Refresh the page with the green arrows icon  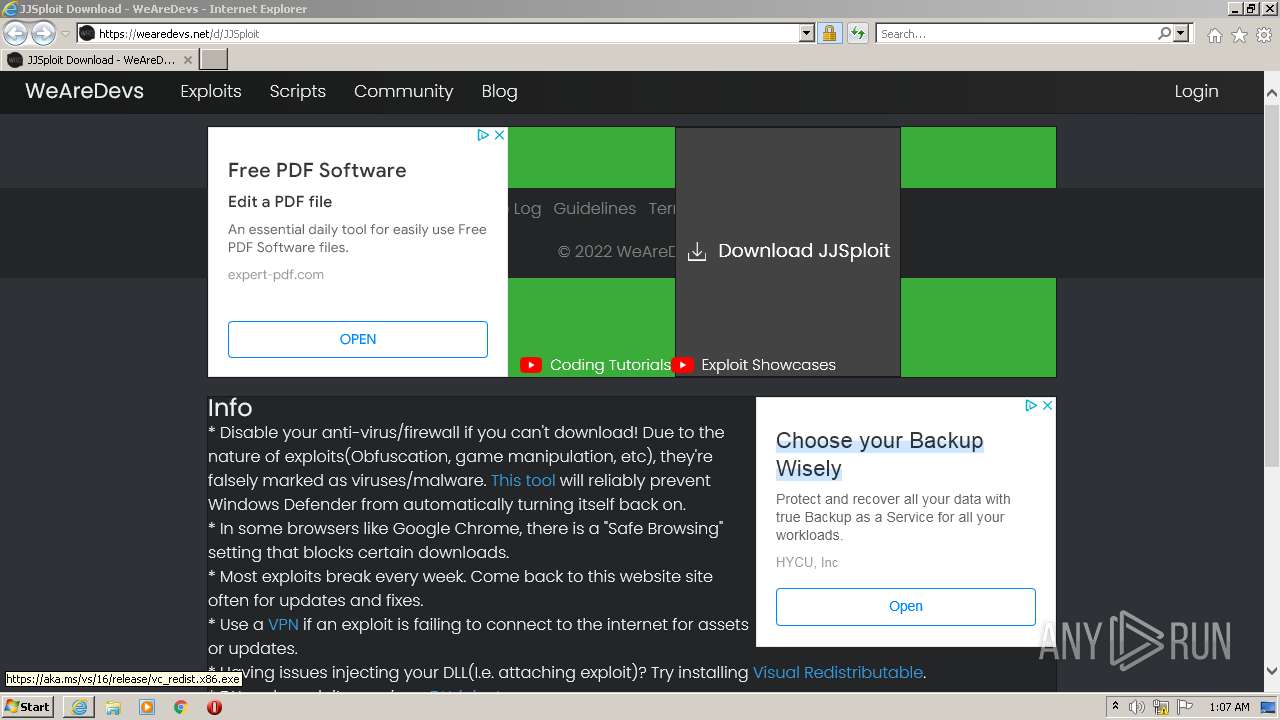click(x=857, y=33)
